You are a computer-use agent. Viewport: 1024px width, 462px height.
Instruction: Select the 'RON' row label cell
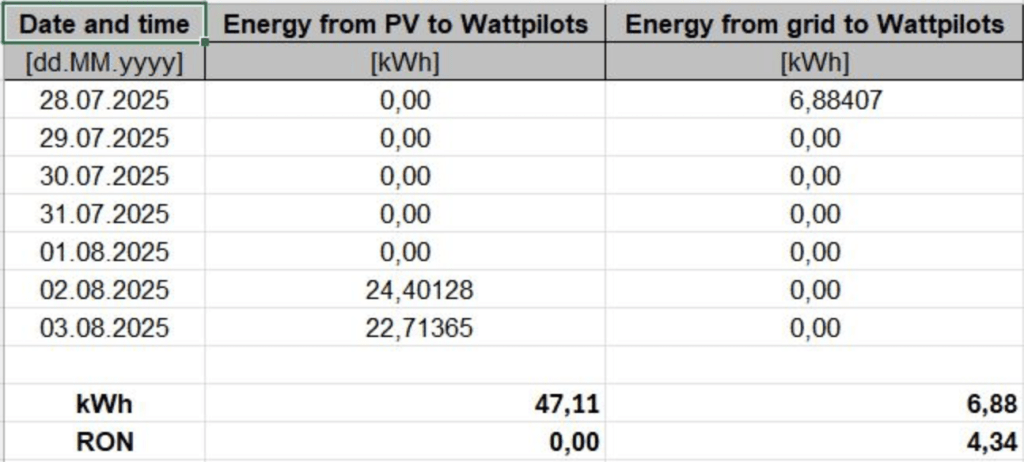[104, 441]
